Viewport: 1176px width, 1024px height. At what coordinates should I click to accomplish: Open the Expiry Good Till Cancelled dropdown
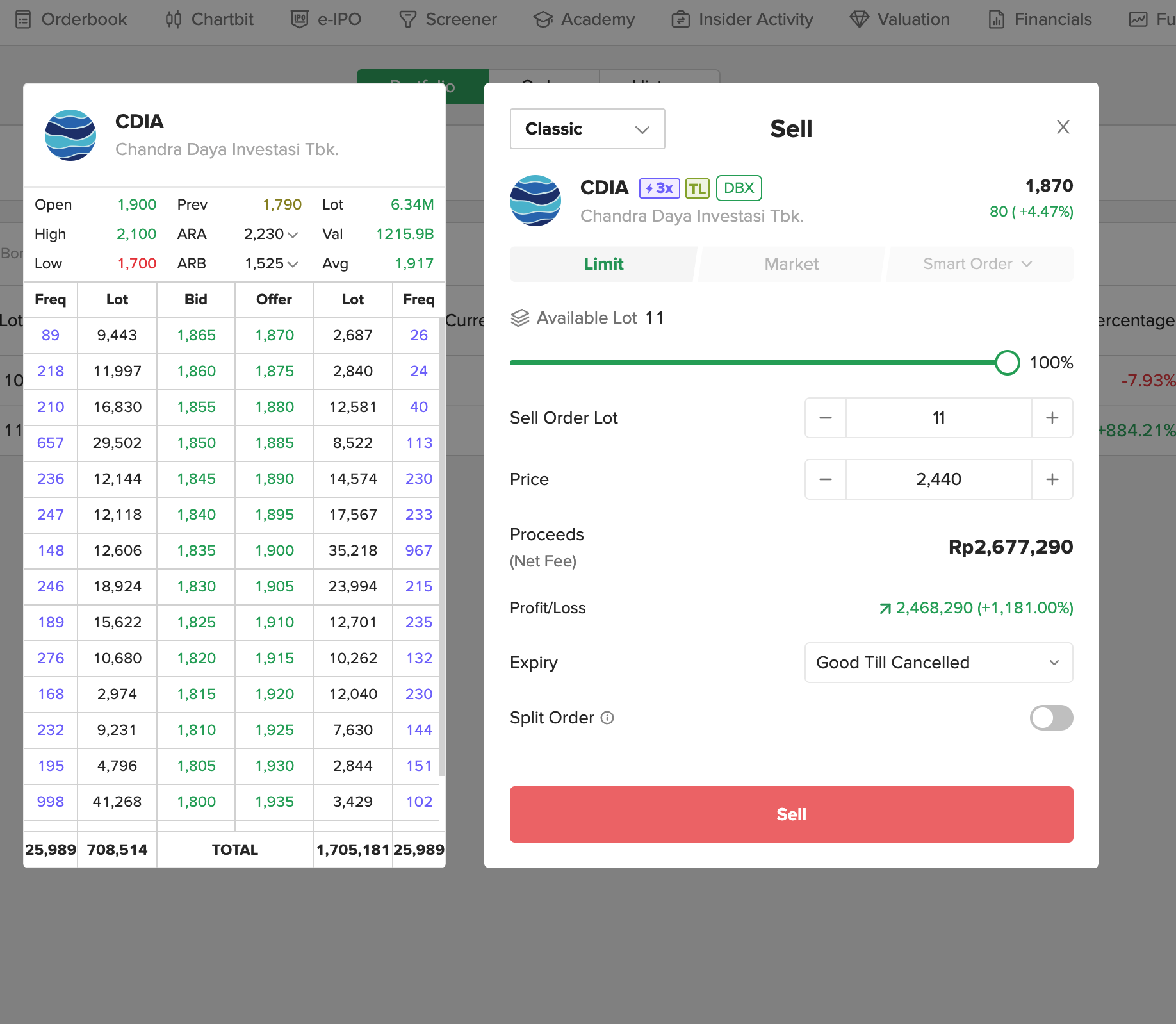click(x=939, y=663)
